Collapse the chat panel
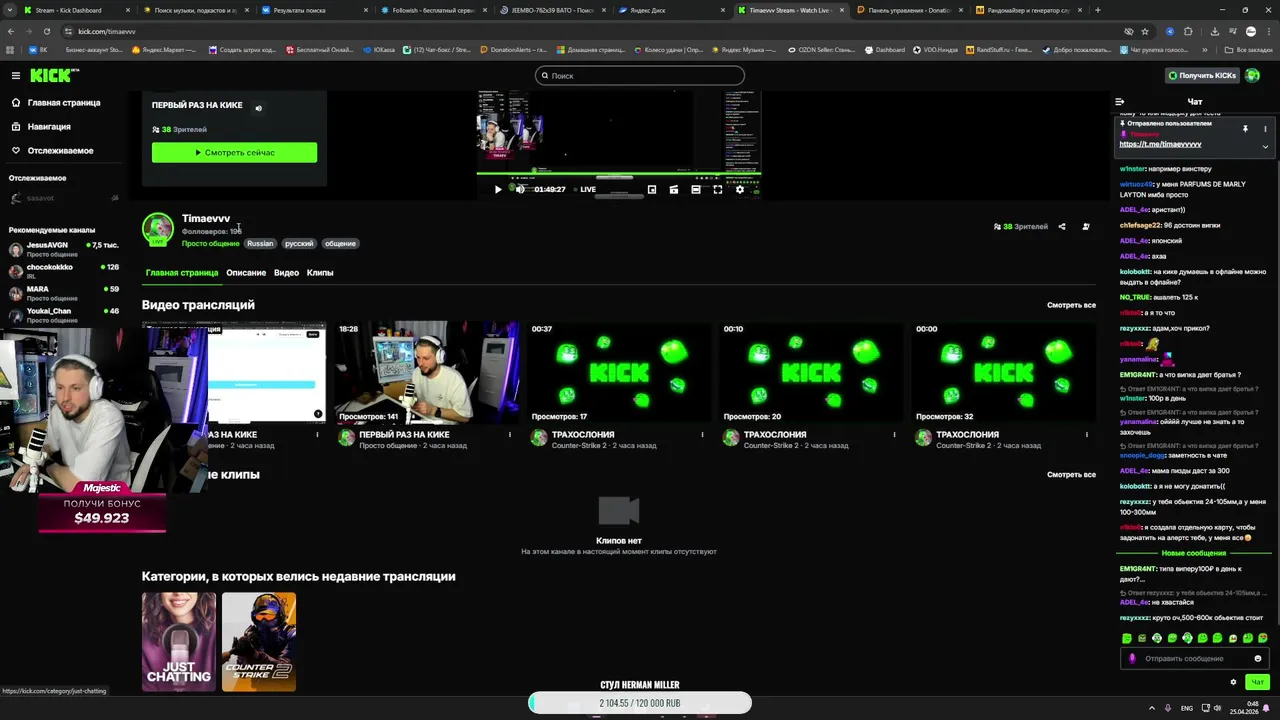1280x720 pixels. [x=1120, y=102]
